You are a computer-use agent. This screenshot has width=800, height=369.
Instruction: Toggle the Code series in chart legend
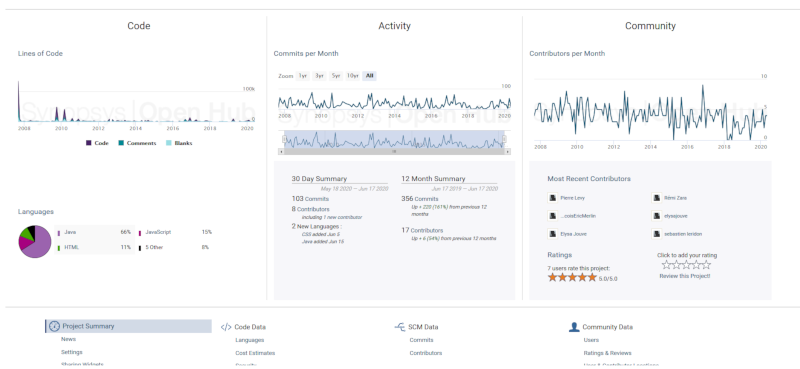(x=97, y=143)
